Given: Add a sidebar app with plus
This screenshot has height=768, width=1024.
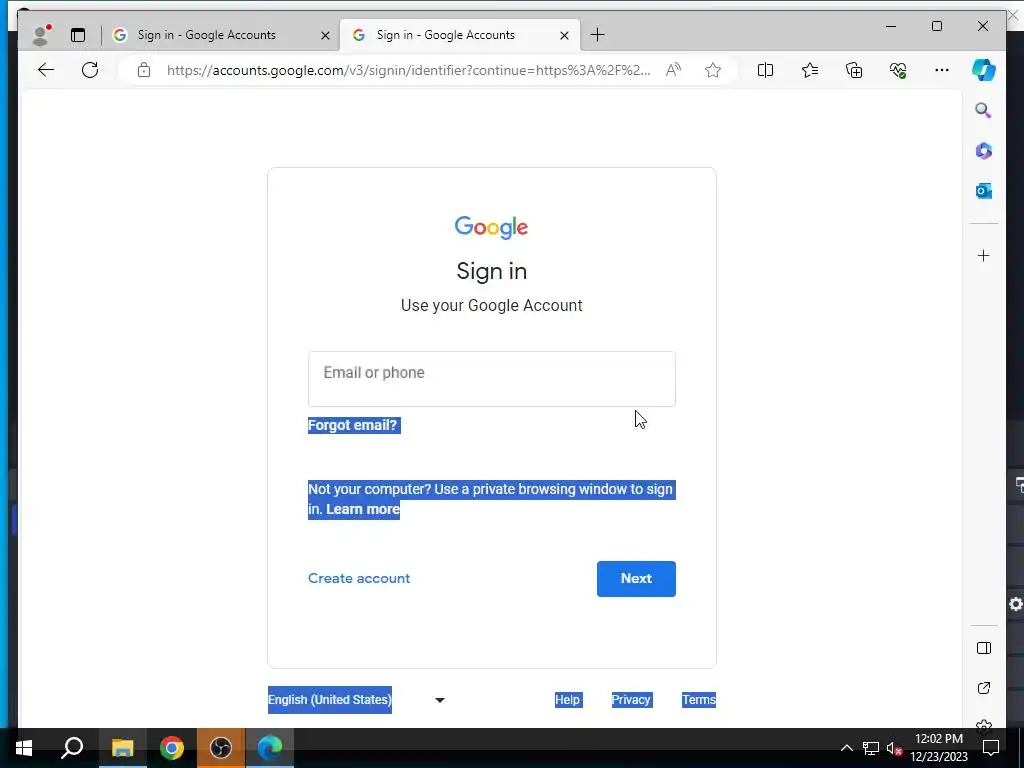Looking at the screenshot, I should tap(984, 255).
